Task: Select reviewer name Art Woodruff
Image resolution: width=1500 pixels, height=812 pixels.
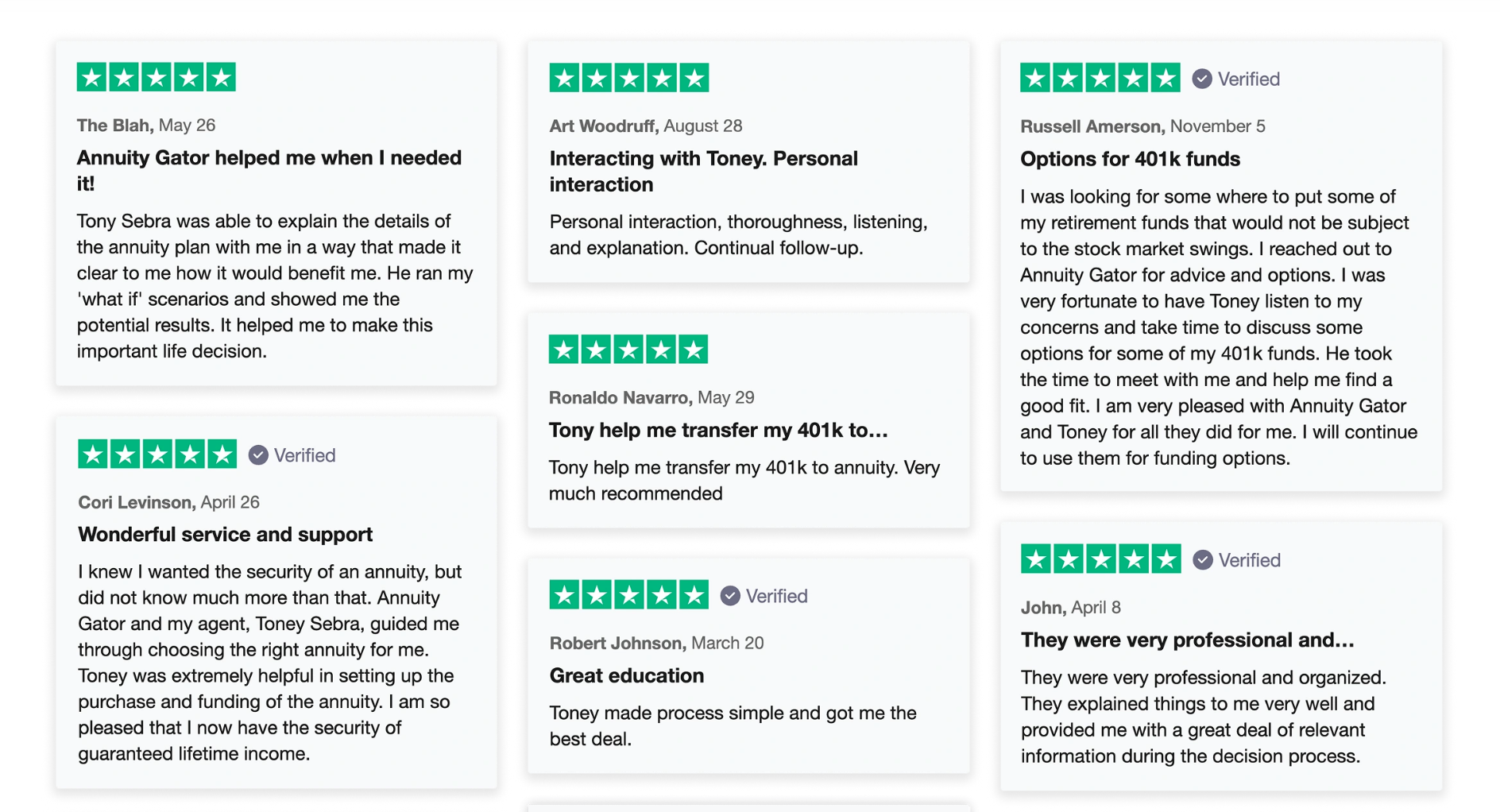Action: point(603,126)
